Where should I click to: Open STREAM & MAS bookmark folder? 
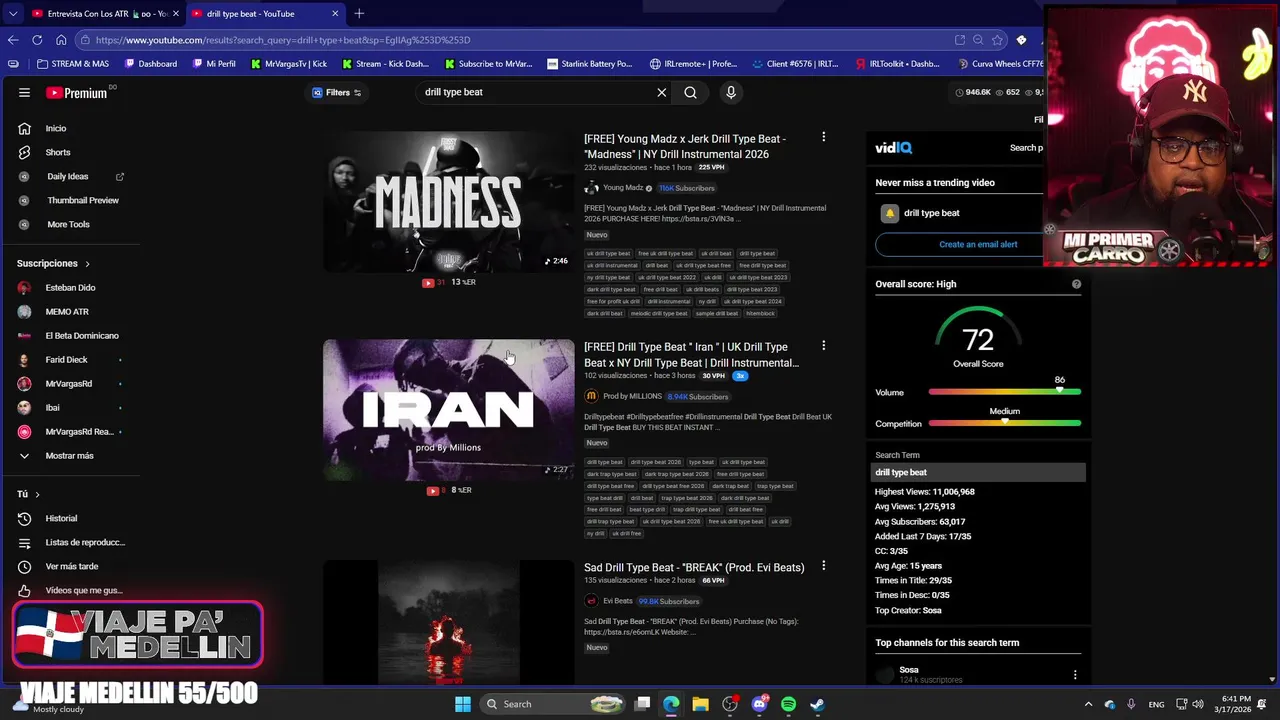pyautogui.click(x=72, y=64)
